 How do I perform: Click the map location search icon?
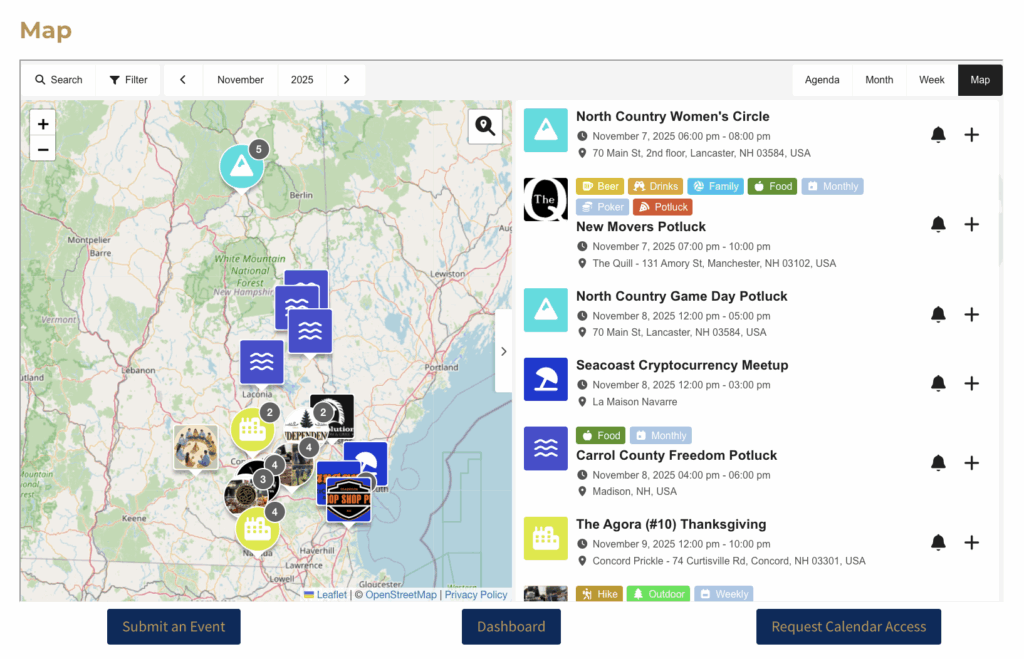point(485,126)
